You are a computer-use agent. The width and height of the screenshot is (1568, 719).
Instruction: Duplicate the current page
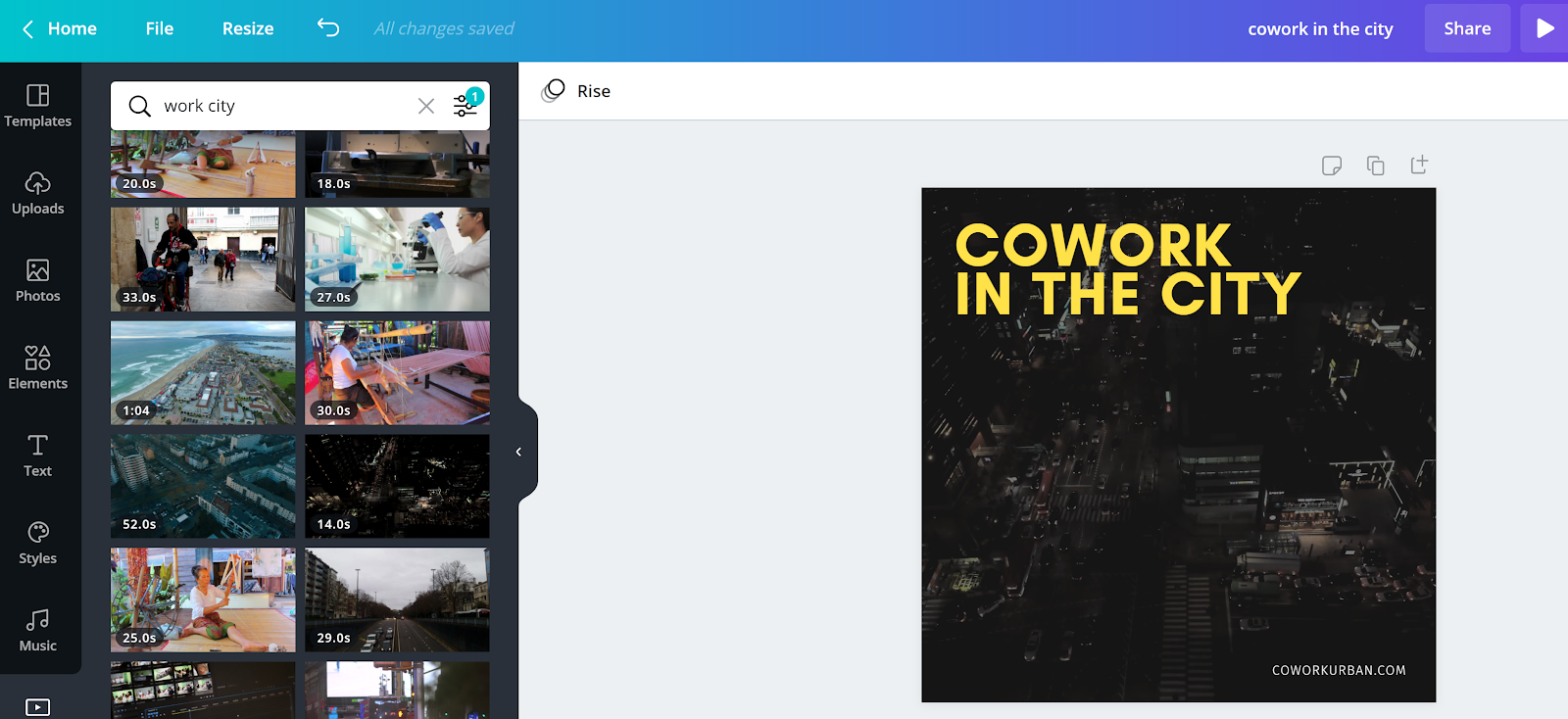tap(1376, 166)
